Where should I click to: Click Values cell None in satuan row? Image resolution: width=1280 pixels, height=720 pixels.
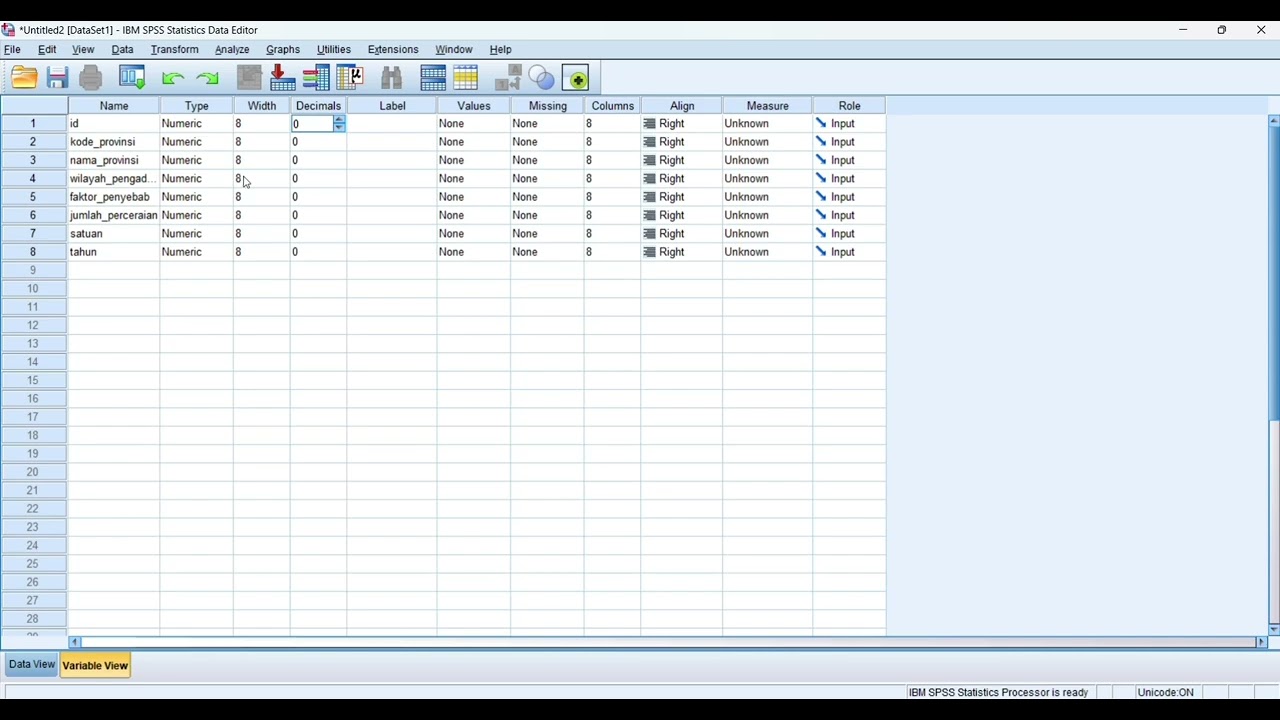tap(473, 234)
